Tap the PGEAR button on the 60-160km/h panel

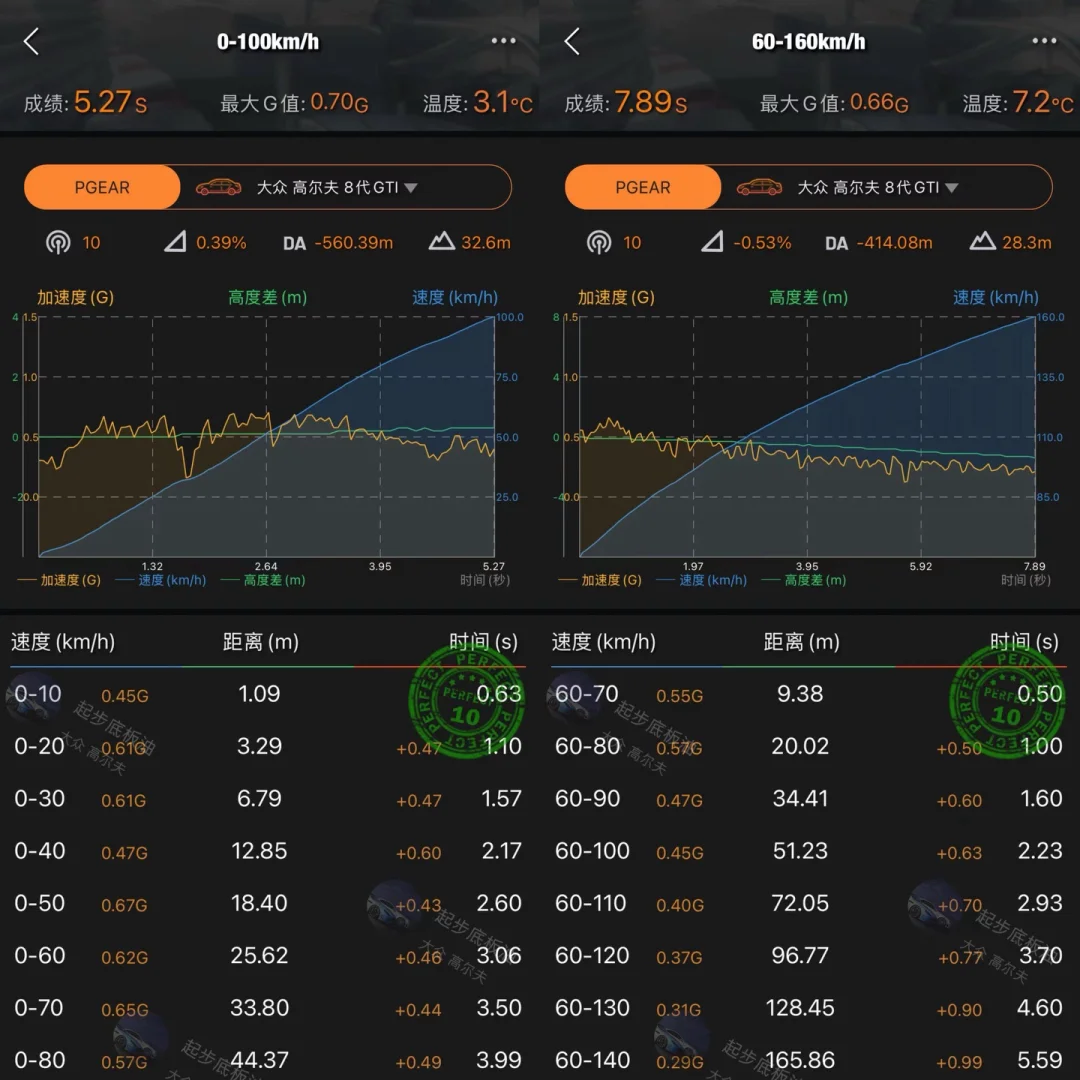coord(643,187)
